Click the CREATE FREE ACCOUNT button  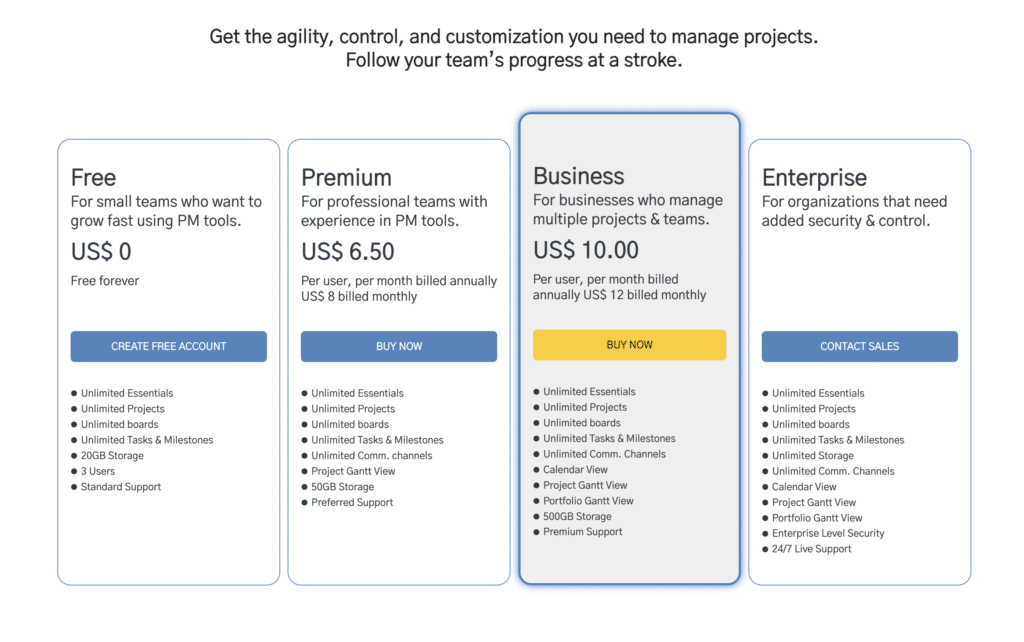tap(168, 346)
